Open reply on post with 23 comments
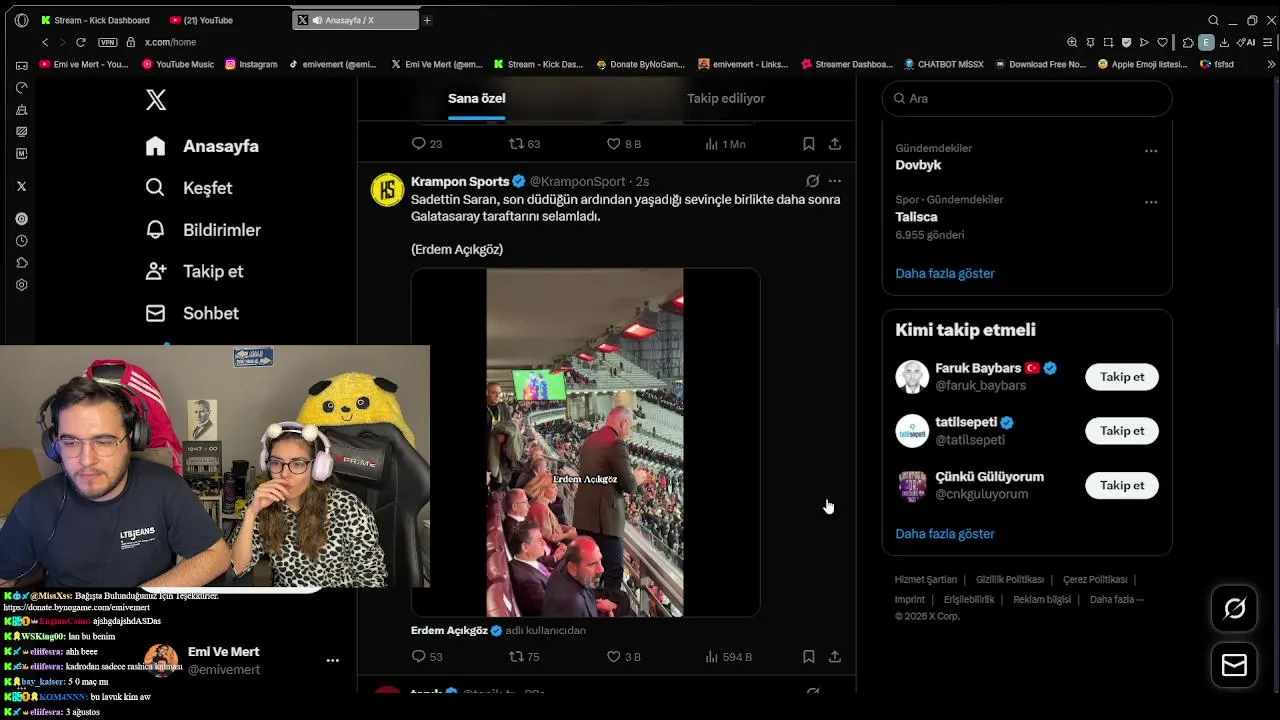 point(427,144)
